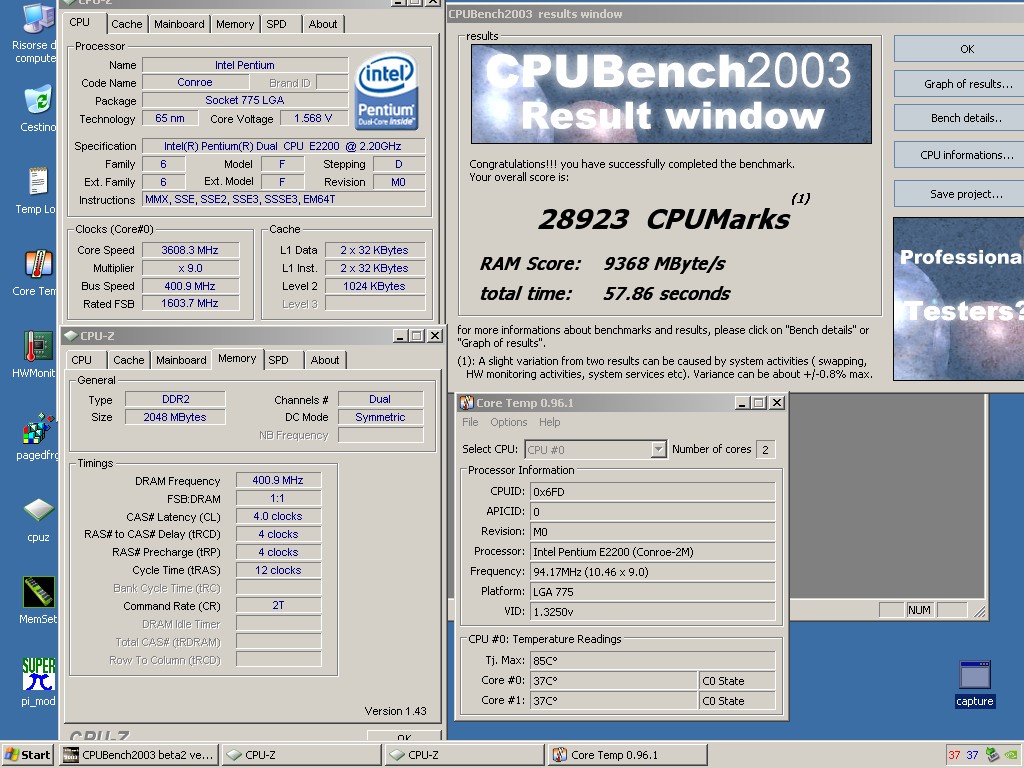Click the red 37 temperature tray icon
Viewport: 1024px width, 768px height.
(x=954, y=755)
